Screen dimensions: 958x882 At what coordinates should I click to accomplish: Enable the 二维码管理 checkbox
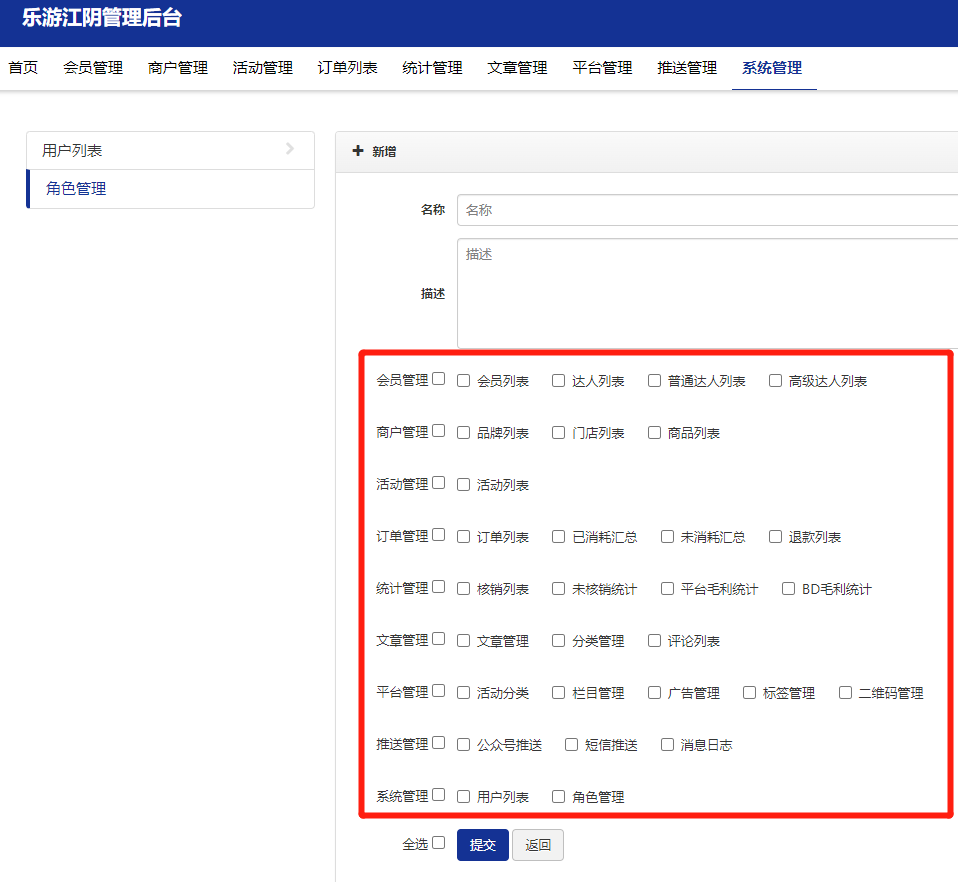[x=845, y=692]
